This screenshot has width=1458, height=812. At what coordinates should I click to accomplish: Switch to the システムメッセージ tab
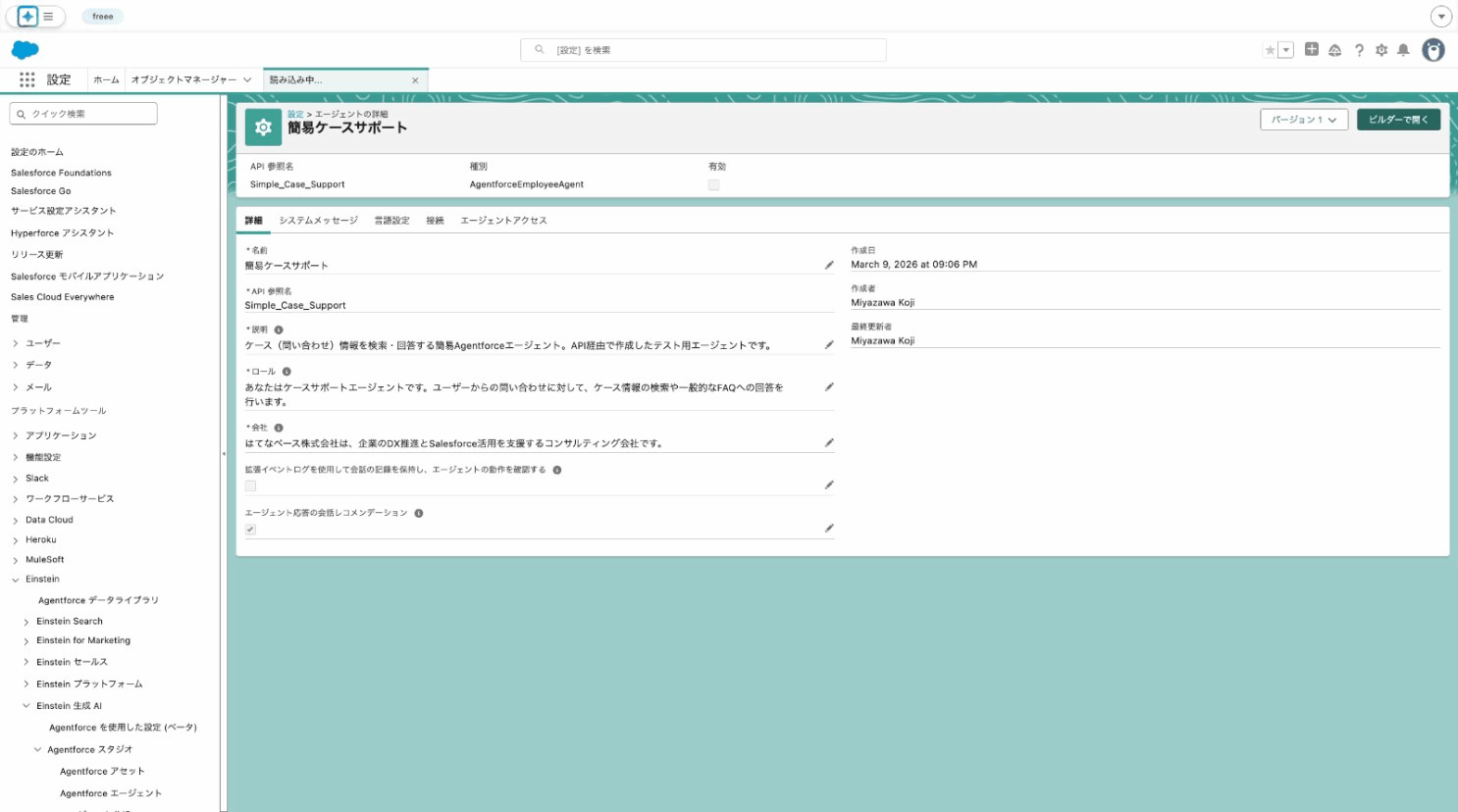(x=316, y=221)
